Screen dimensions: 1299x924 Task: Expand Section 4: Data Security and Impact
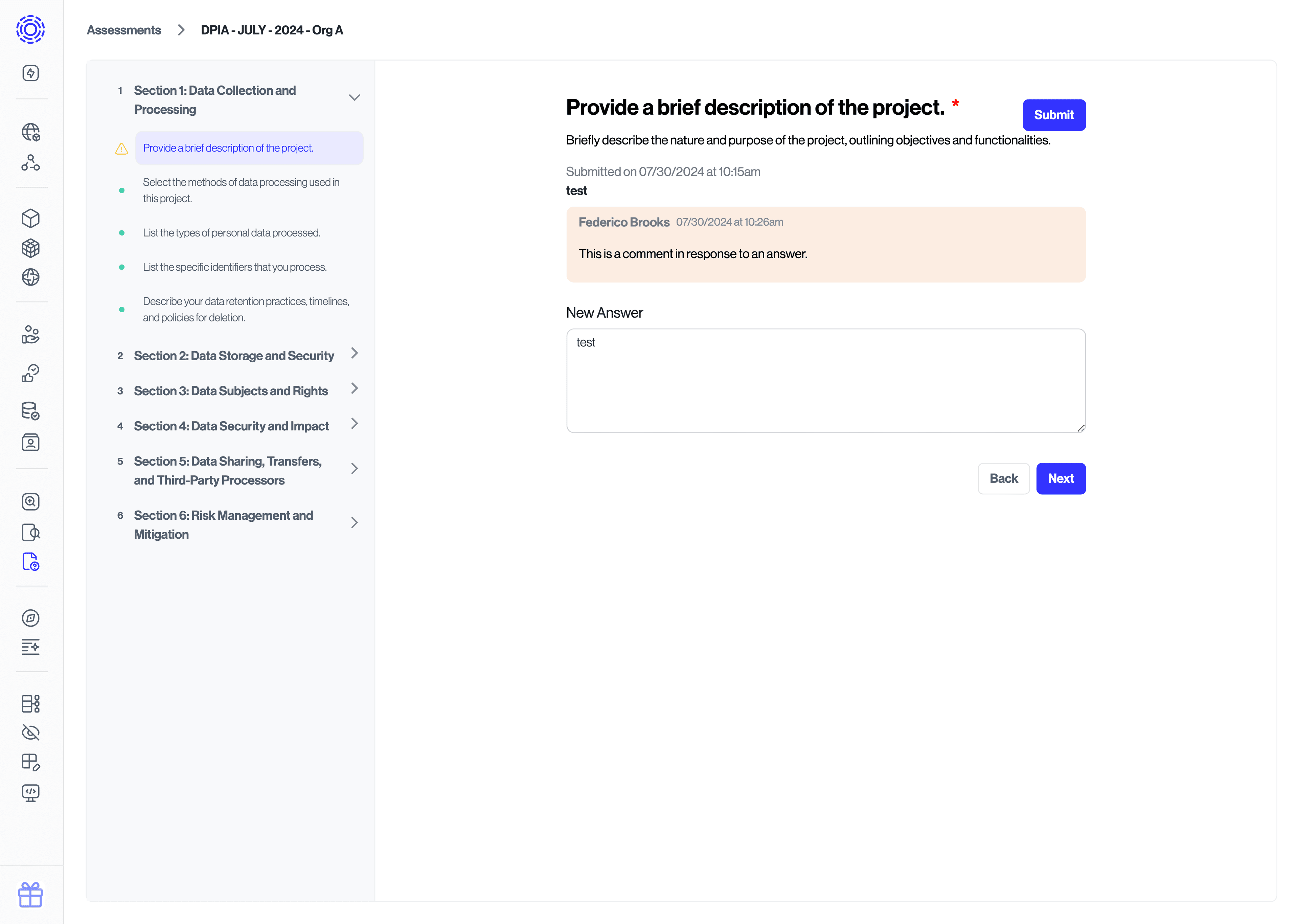click(x=354, y=423)
